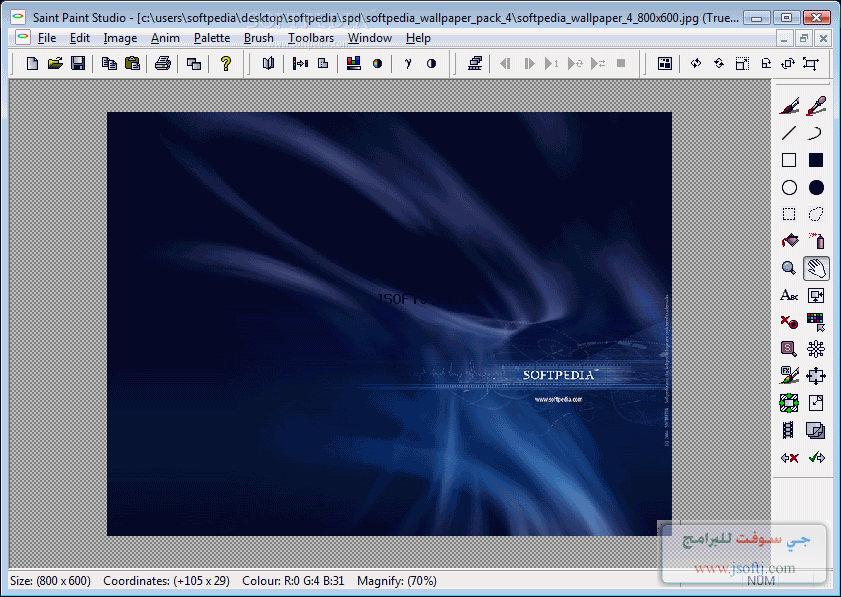Click the green arrows fit-to-frame icon
This screenshot has width=841, height=597.
click(789, 403)
